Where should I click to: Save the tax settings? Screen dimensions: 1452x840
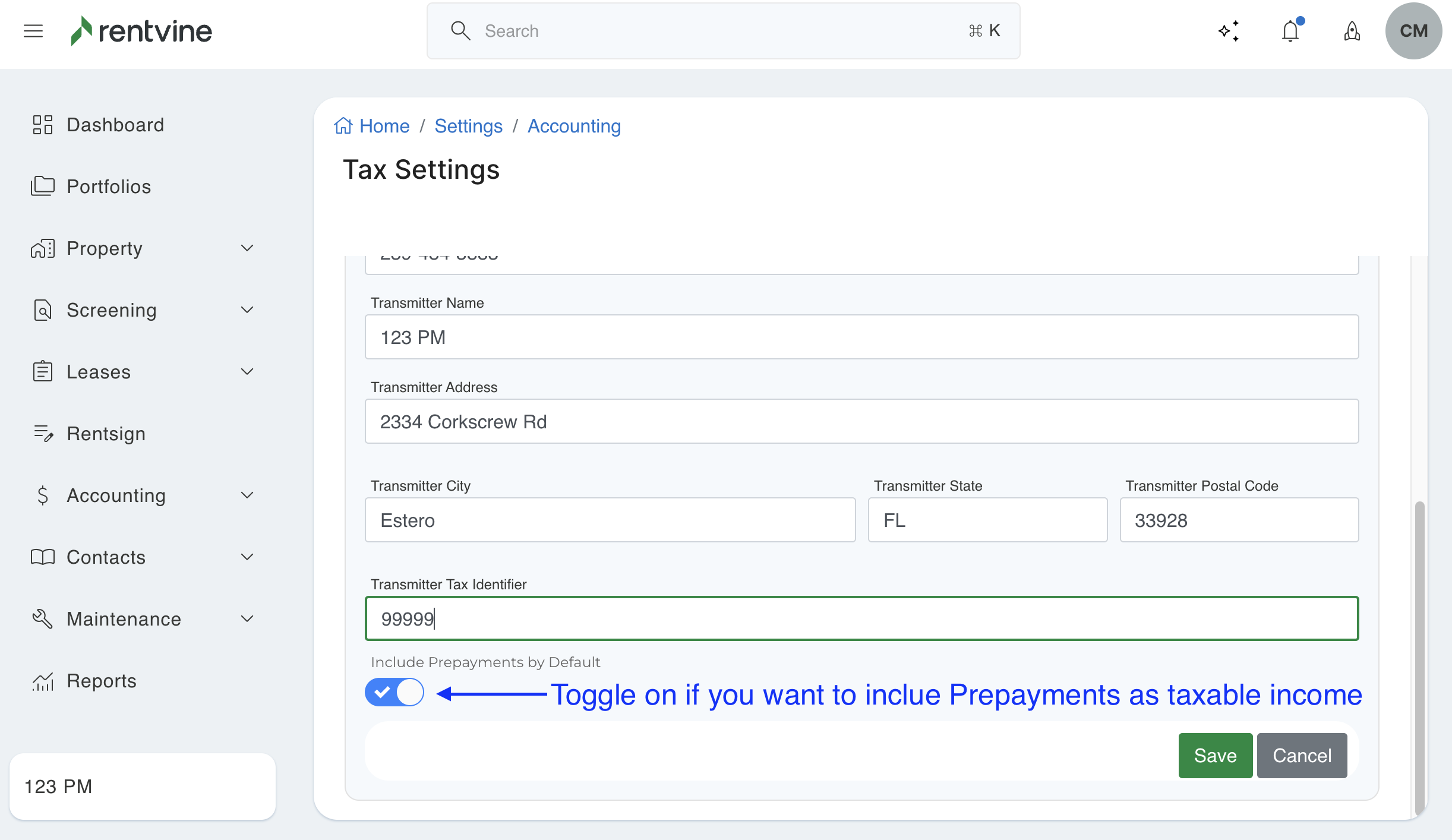click(x=1215, y=755)
